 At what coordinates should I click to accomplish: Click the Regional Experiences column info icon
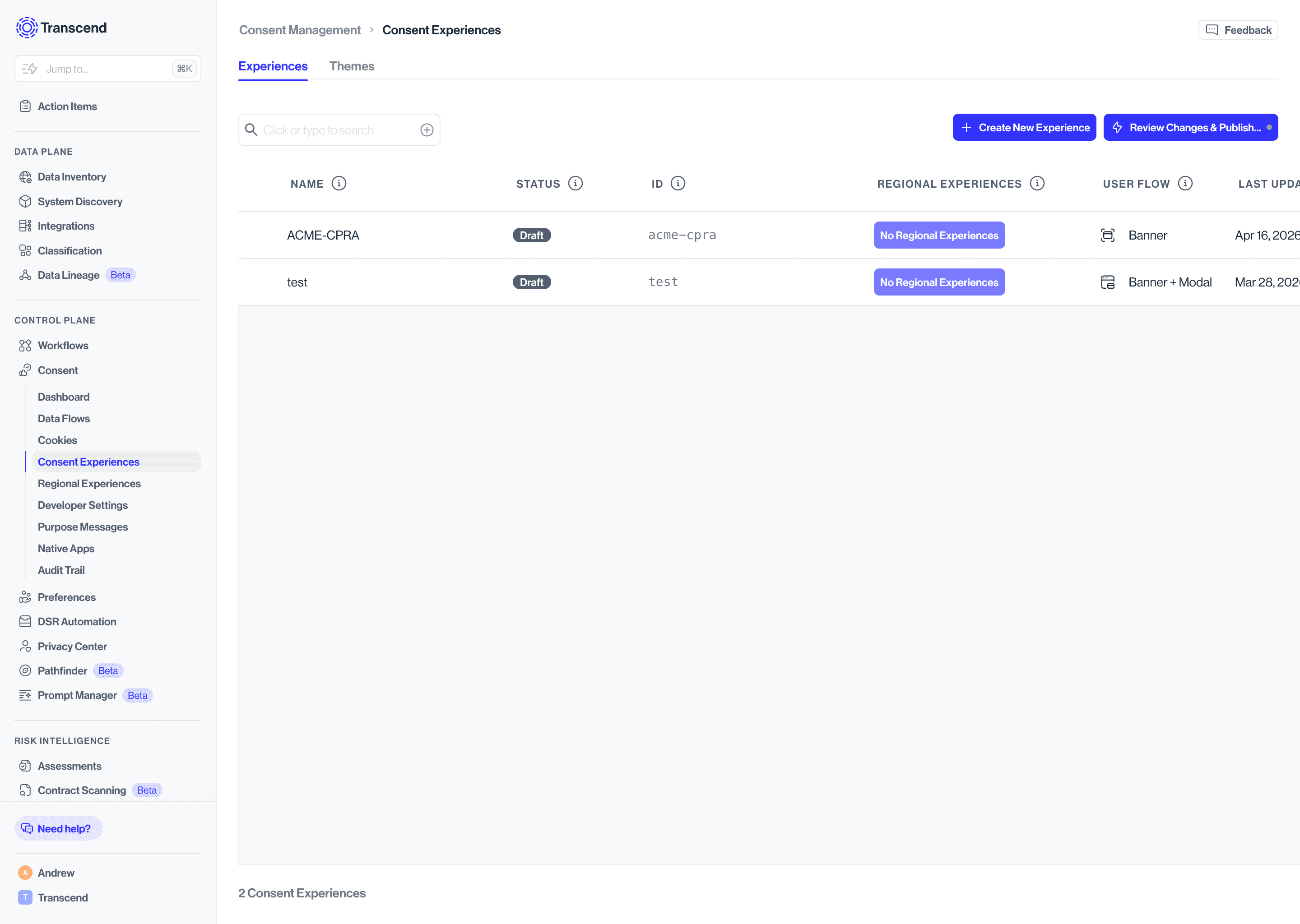pyautogui.click(x=1037, y=183)
